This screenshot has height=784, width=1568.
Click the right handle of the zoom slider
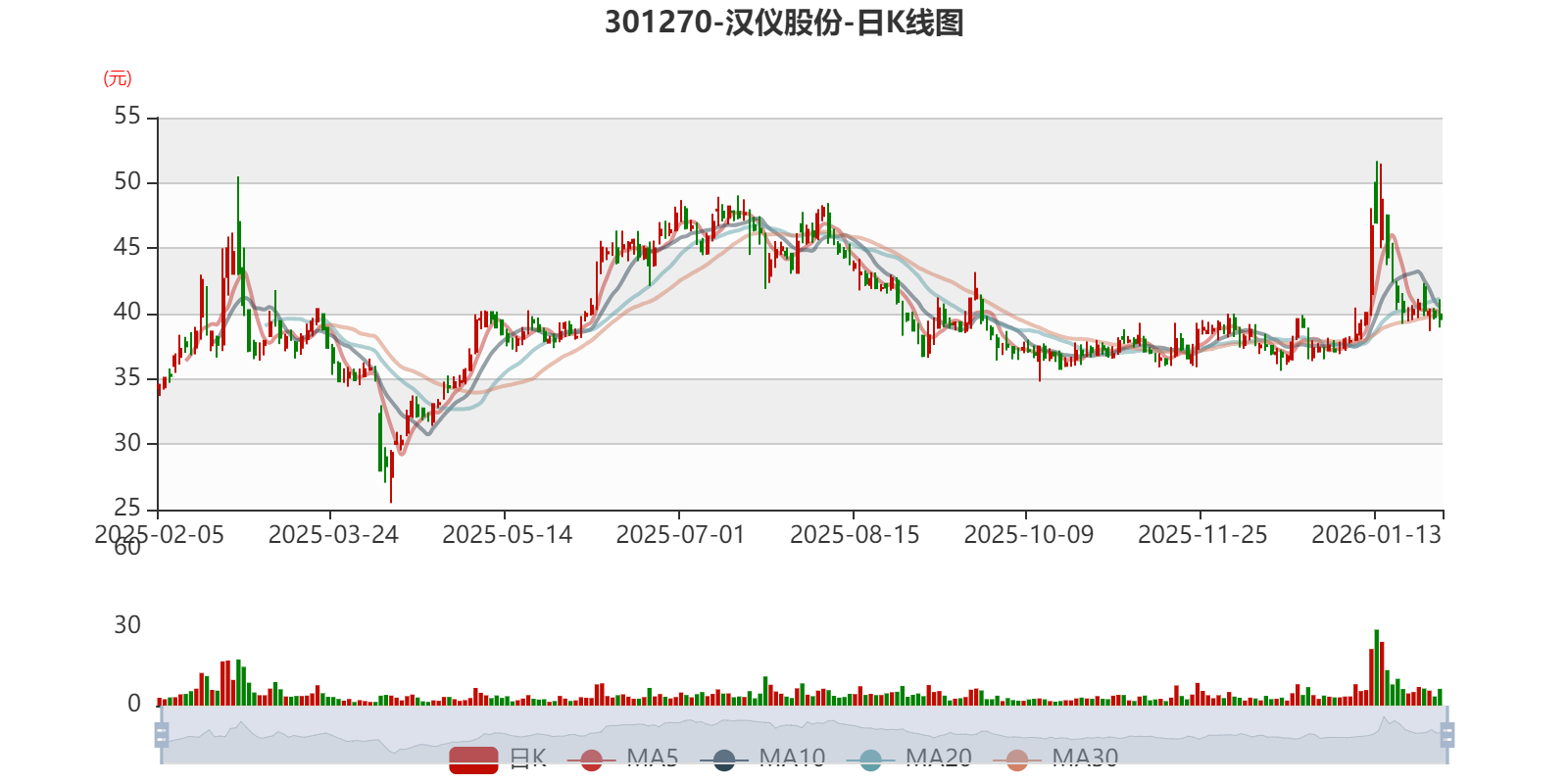point(1447,734)
